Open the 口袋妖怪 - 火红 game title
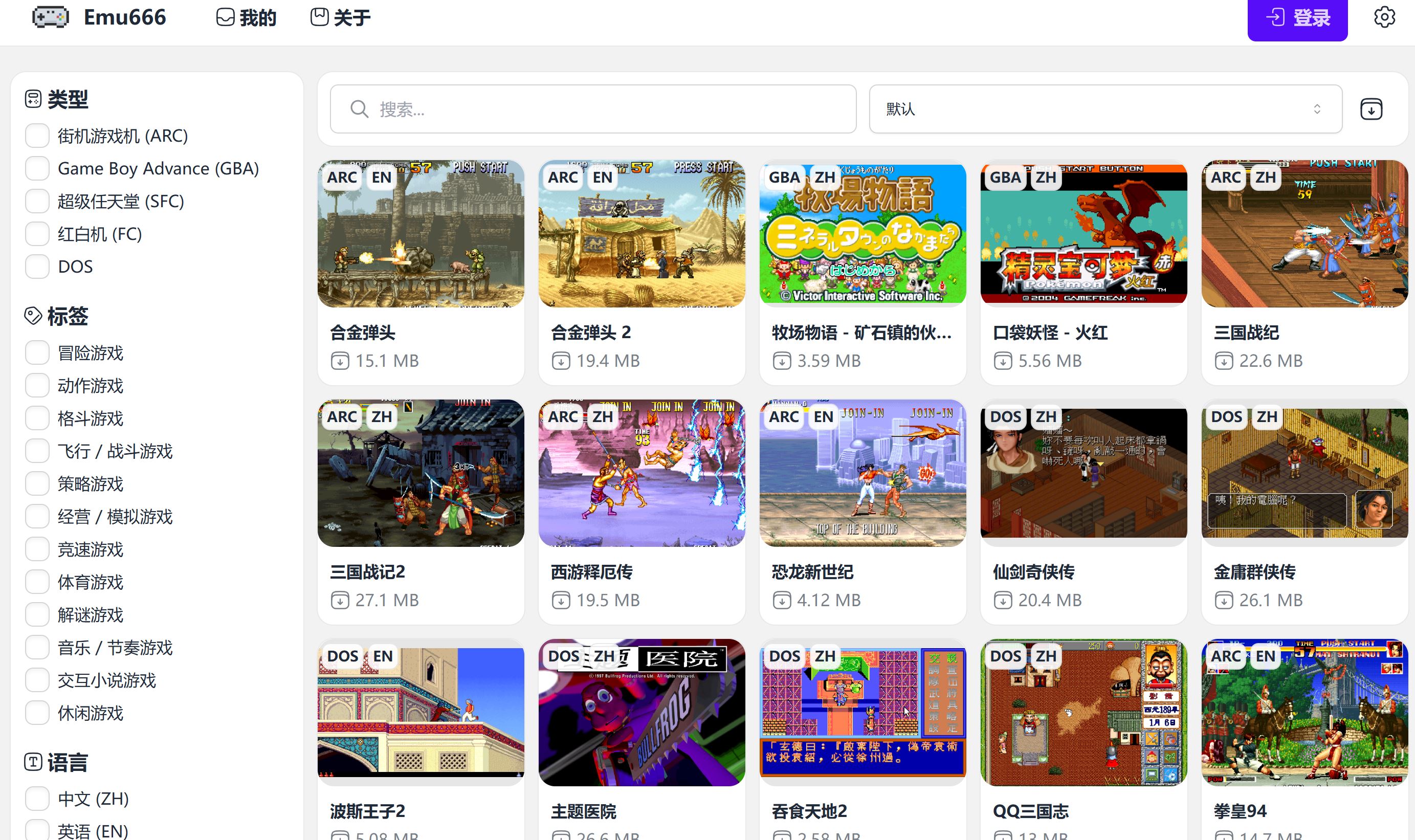This screenshot has height=840, width=1415. pyautogui.click(x=1050, y=332)
